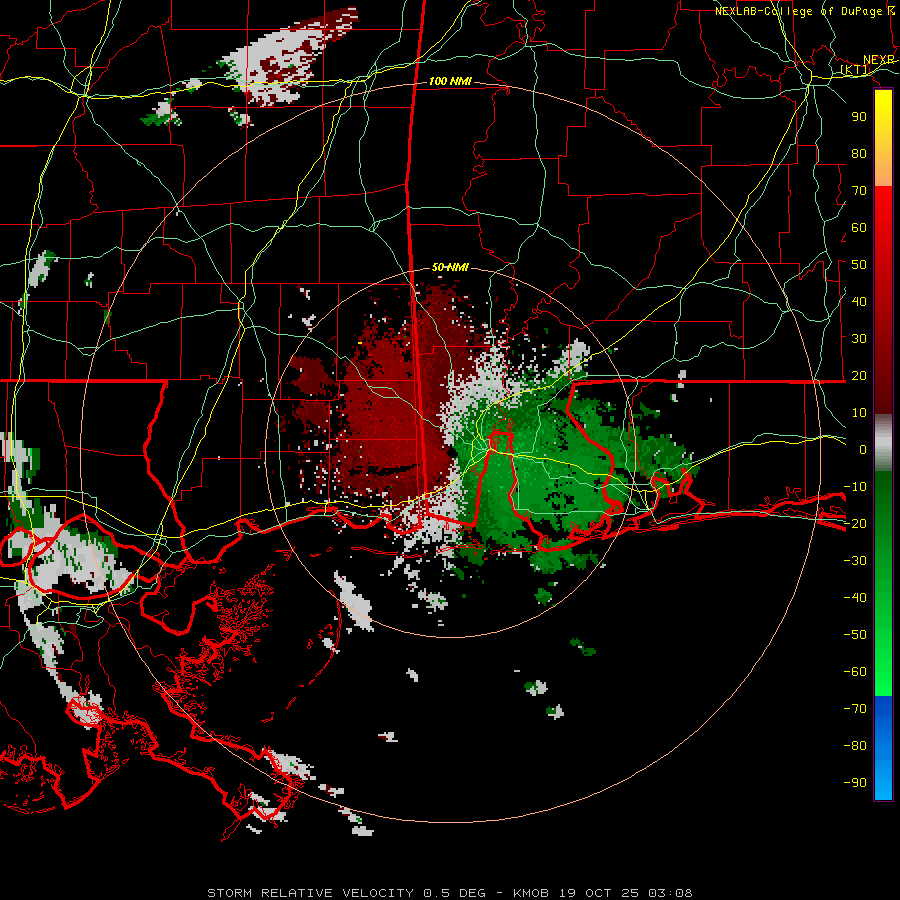Click the "-40" value on the velocity scale
Image resolution: width=900 pixels, height=900 pixels.
[855, 598]
